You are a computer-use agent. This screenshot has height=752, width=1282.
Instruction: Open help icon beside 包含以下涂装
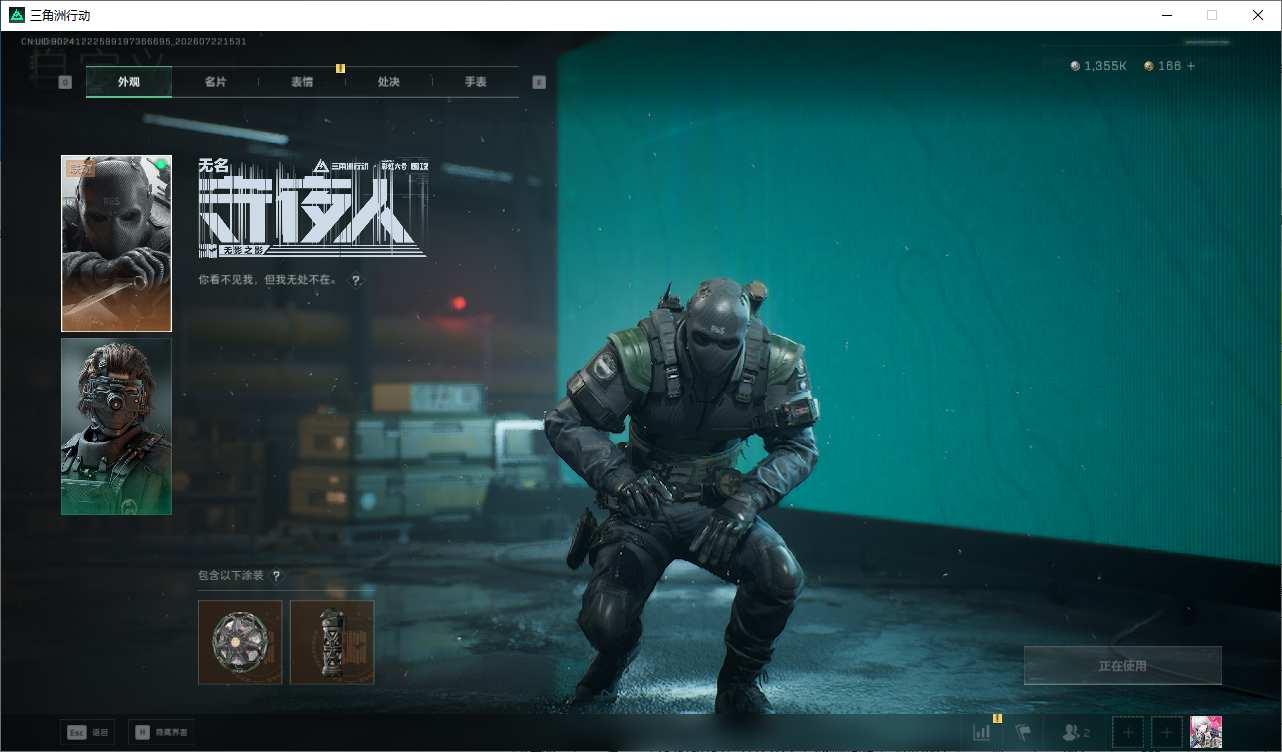[276, 576]
